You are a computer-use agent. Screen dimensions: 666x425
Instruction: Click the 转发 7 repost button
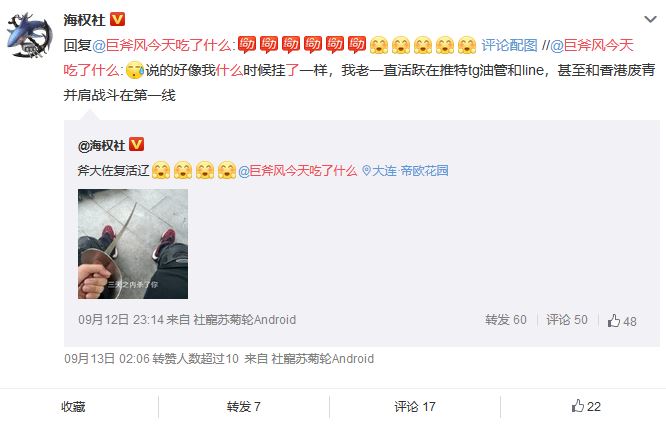(x=243, y=407)
